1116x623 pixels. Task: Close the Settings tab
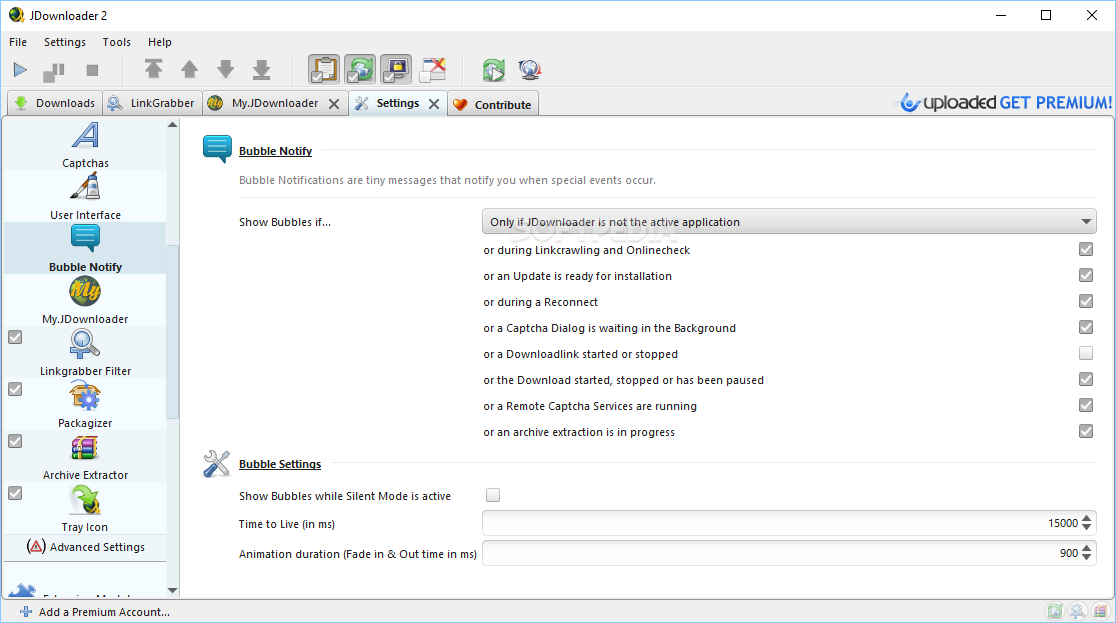tap(433, 104)
